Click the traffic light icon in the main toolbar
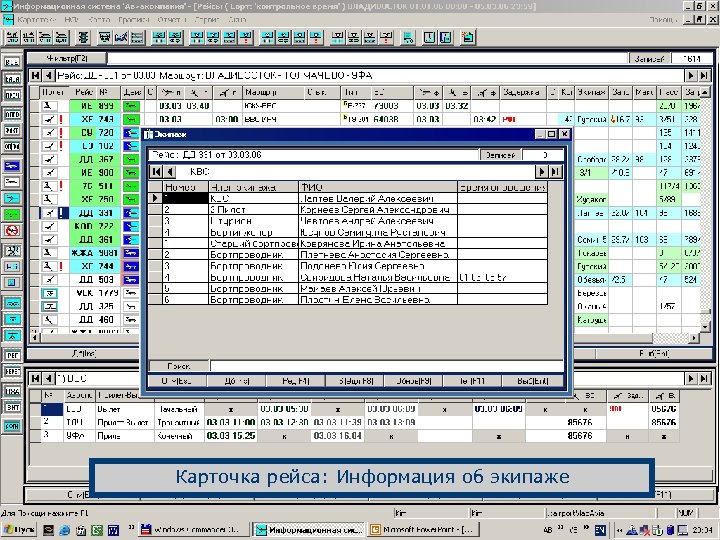The width and height of the screenshot is (720, 540). [83, 37]
